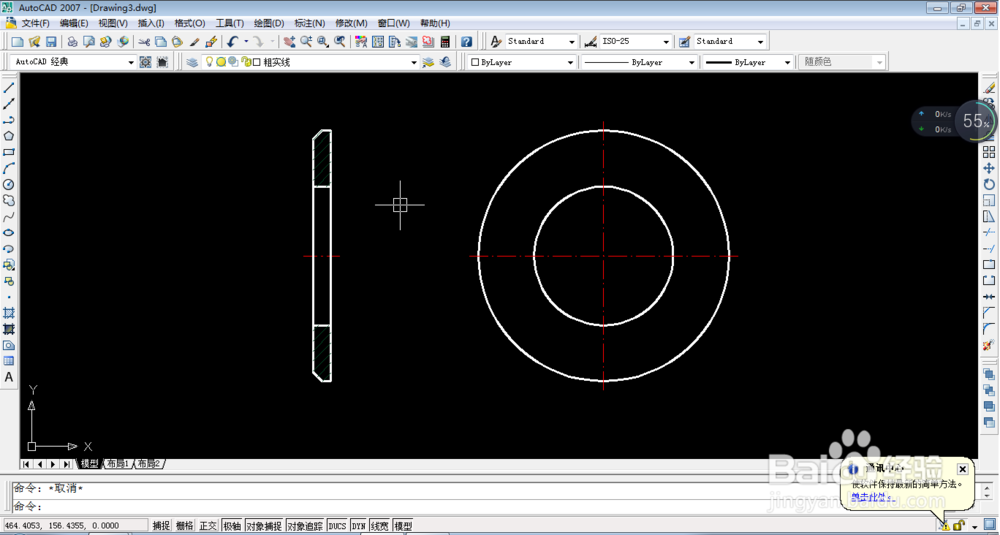This screenshot has width=1000, height=535.
Task: Select the Line drawing tool
Action: click(9, 88)
